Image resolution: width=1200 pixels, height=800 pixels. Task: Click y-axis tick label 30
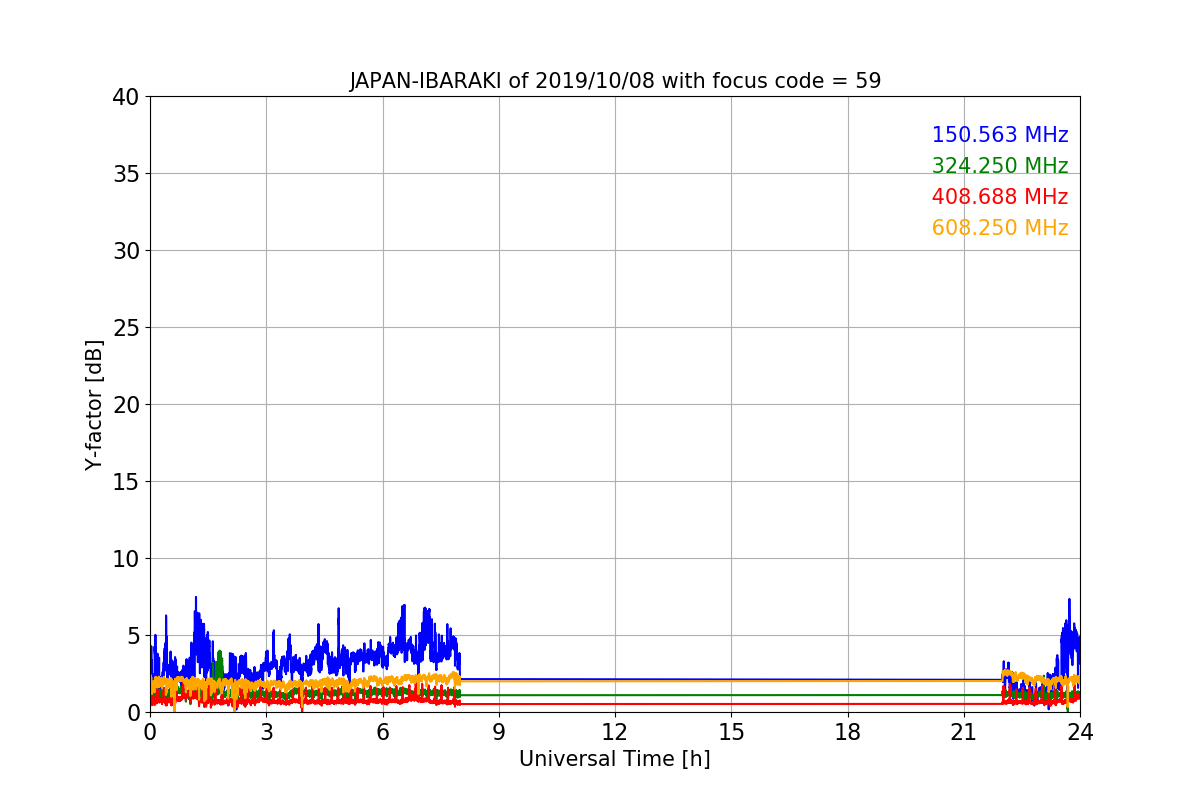[126, 251]
